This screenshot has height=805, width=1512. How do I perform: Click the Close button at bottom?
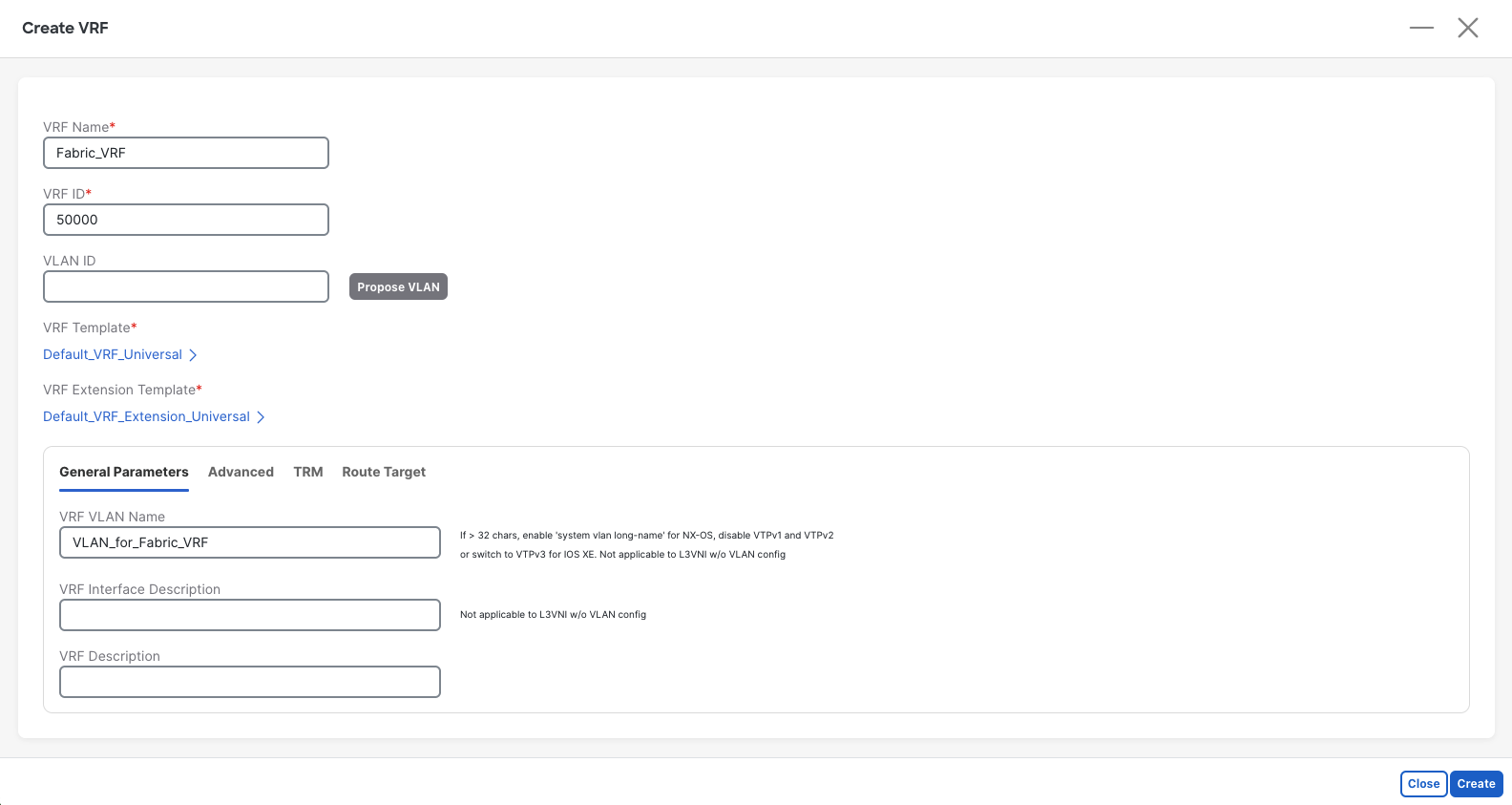1424,784
